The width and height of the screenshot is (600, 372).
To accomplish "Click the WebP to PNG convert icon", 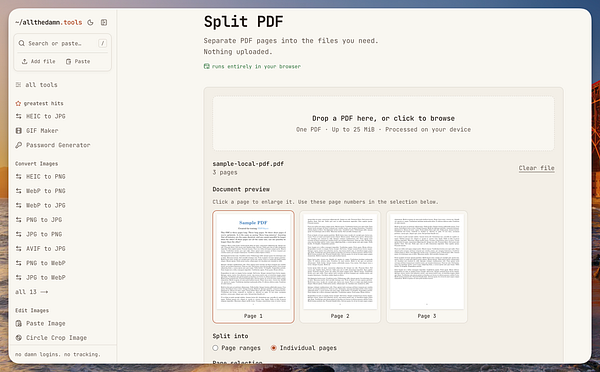I will point(18,191).
